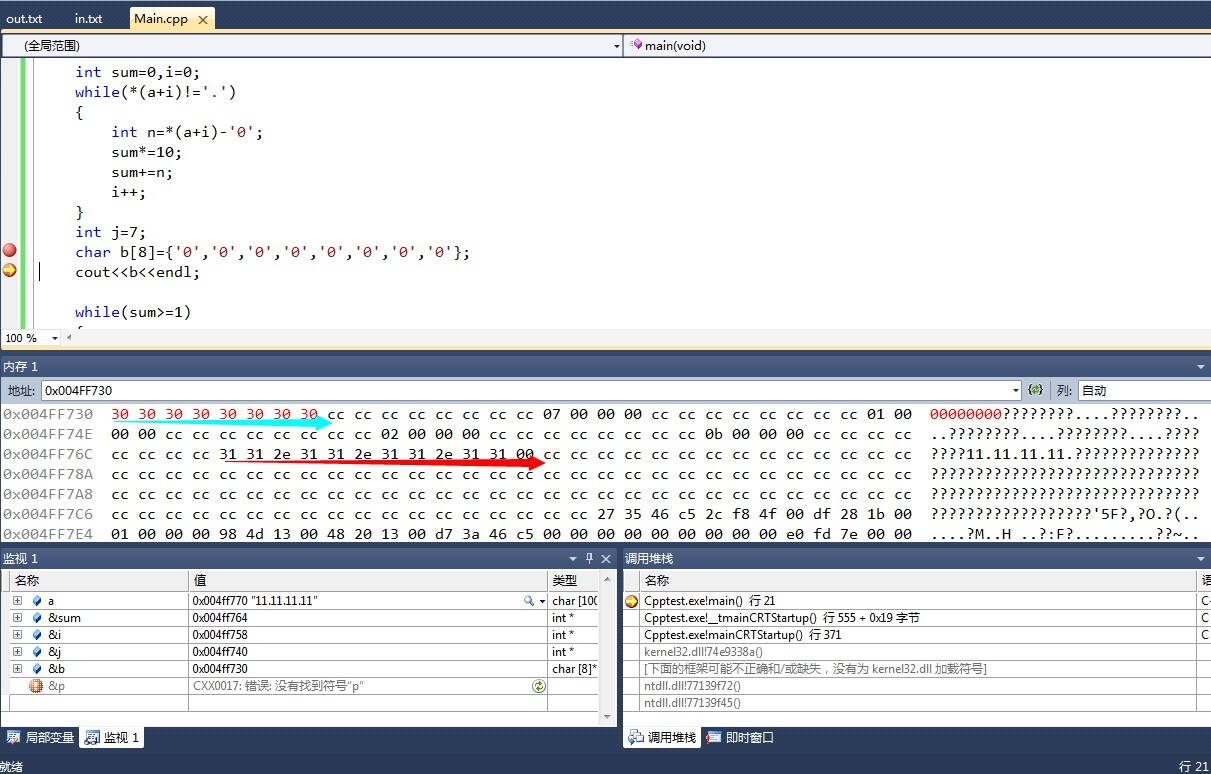Click the error icon beside &p
This screenshot has height=774, width=1211.
(36, 686)
